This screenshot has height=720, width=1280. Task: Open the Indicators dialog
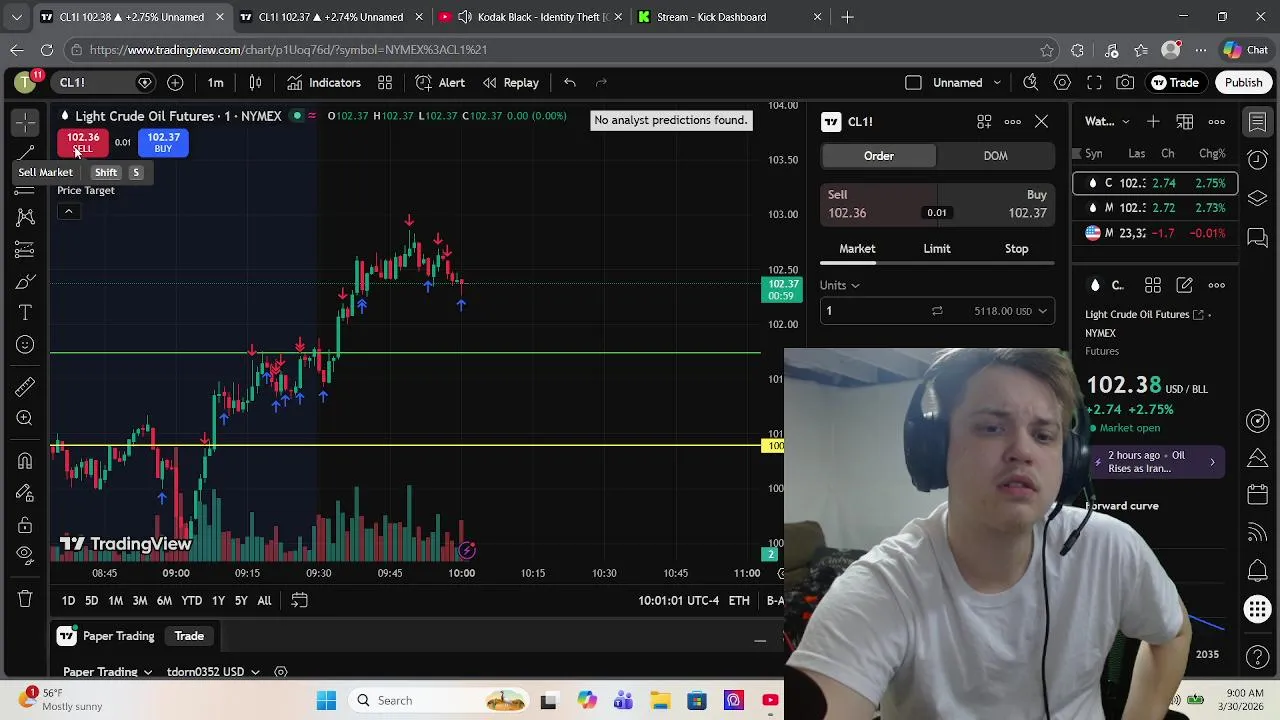pos(324,83)
